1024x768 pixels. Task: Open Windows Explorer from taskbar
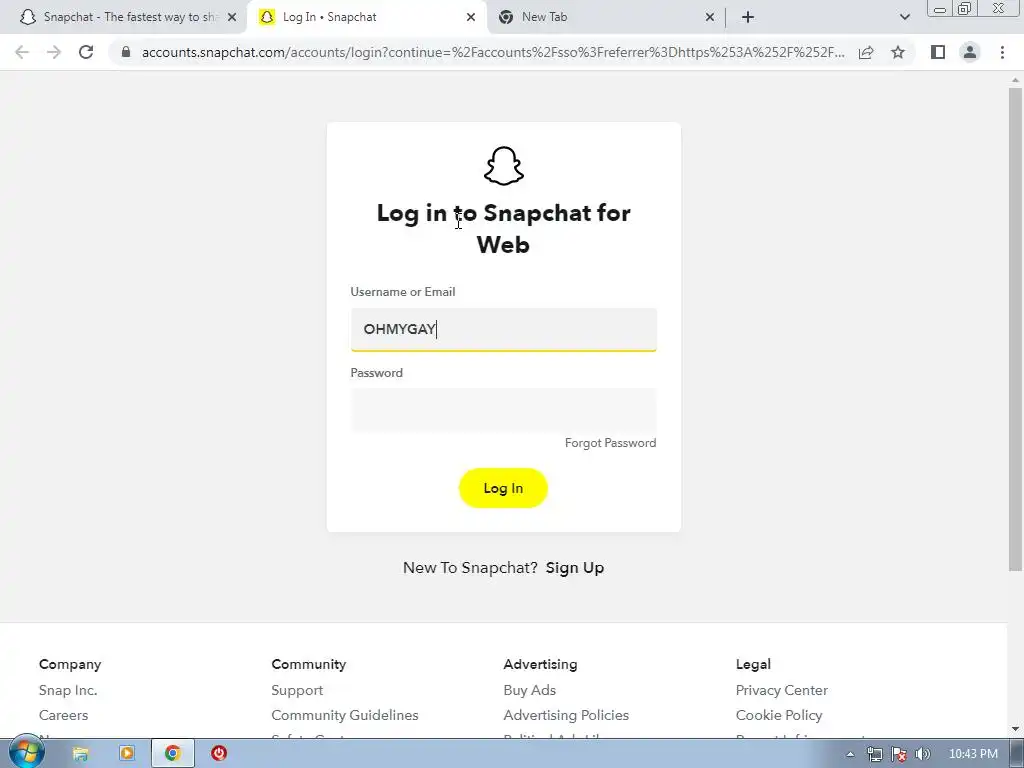(x=80, y=754)
